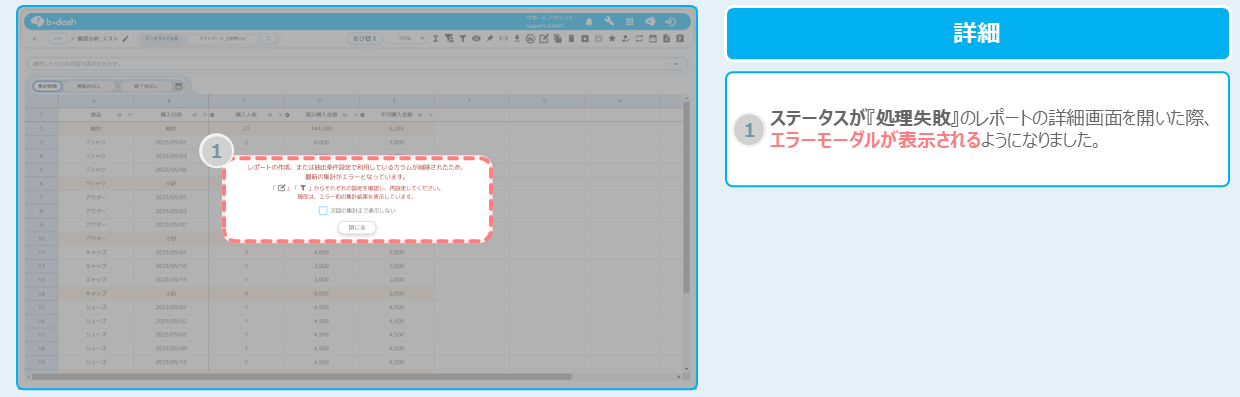Click the 並び替え button
The image size is (1240, 397).
(x=364, y=38)
